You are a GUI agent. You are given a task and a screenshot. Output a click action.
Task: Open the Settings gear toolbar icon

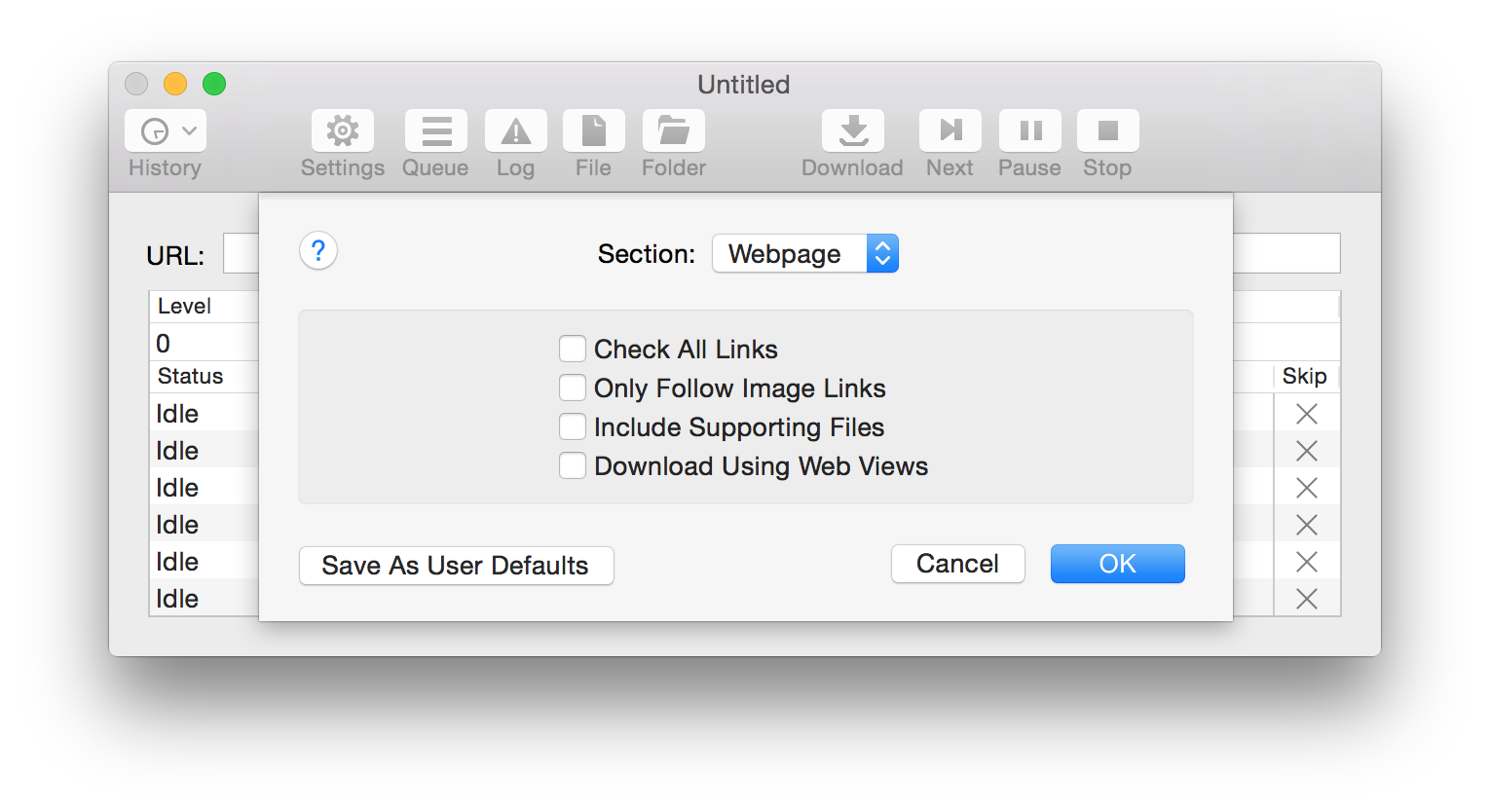point(343,131)
